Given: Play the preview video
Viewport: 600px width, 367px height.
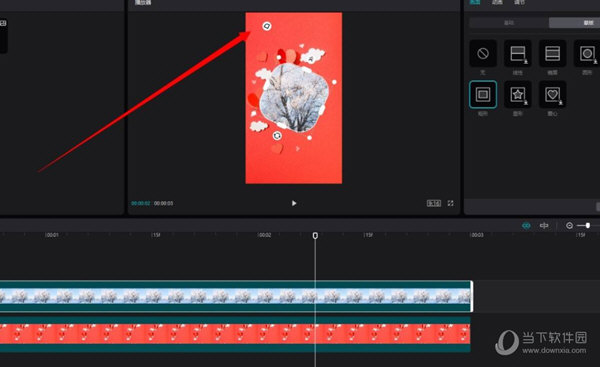Looking at the screenshot, I should click(x=294, y=203).
